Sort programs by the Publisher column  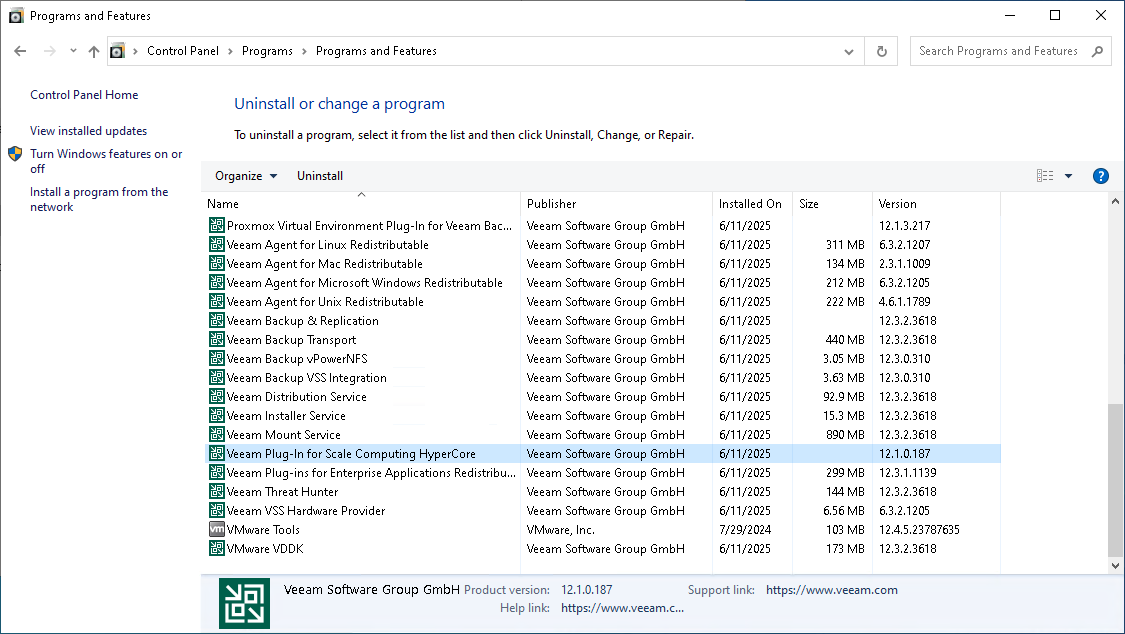pyautogui.click(x=551, y=204)
